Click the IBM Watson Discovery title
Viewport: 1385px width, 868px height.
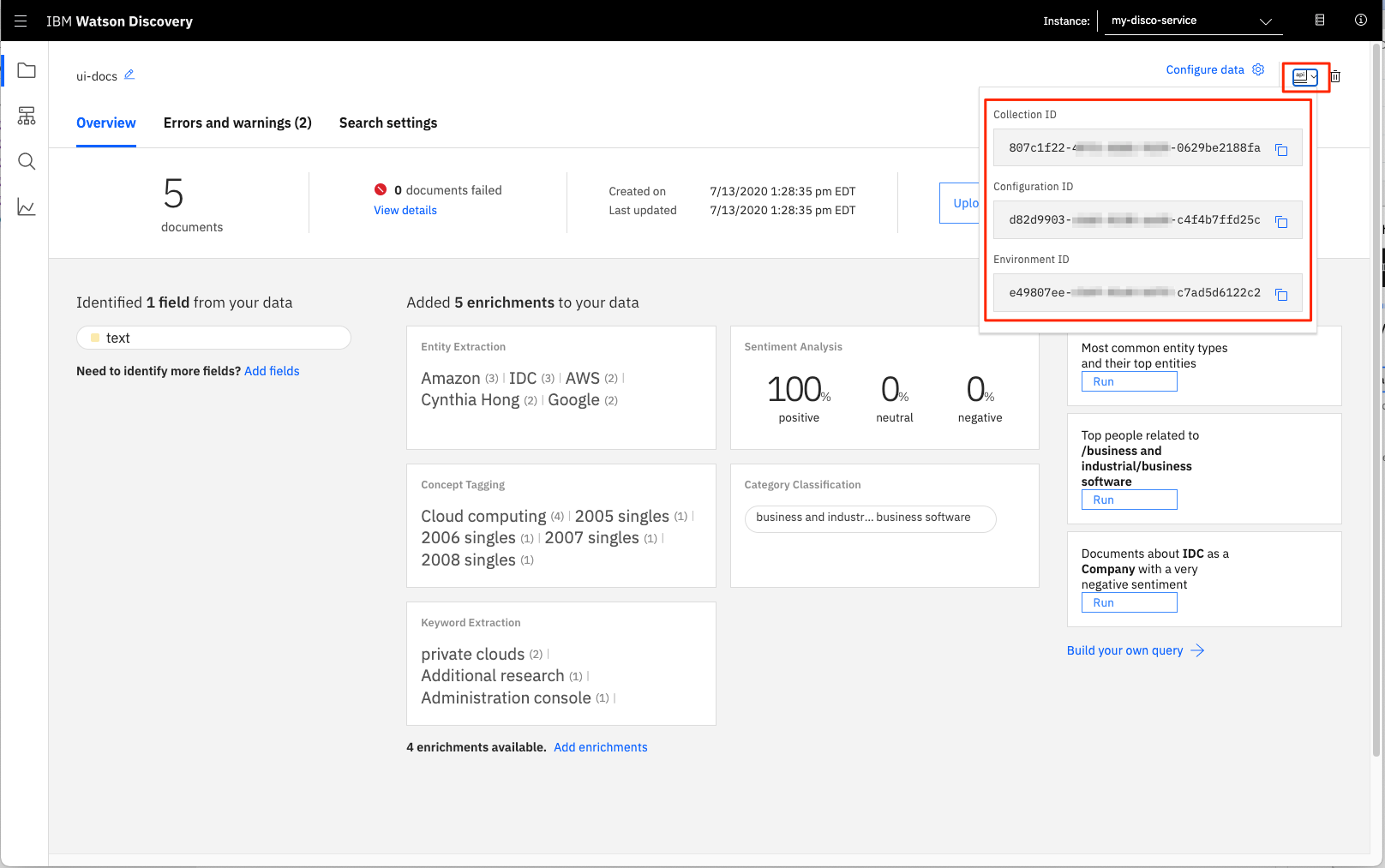pos(120,21)
